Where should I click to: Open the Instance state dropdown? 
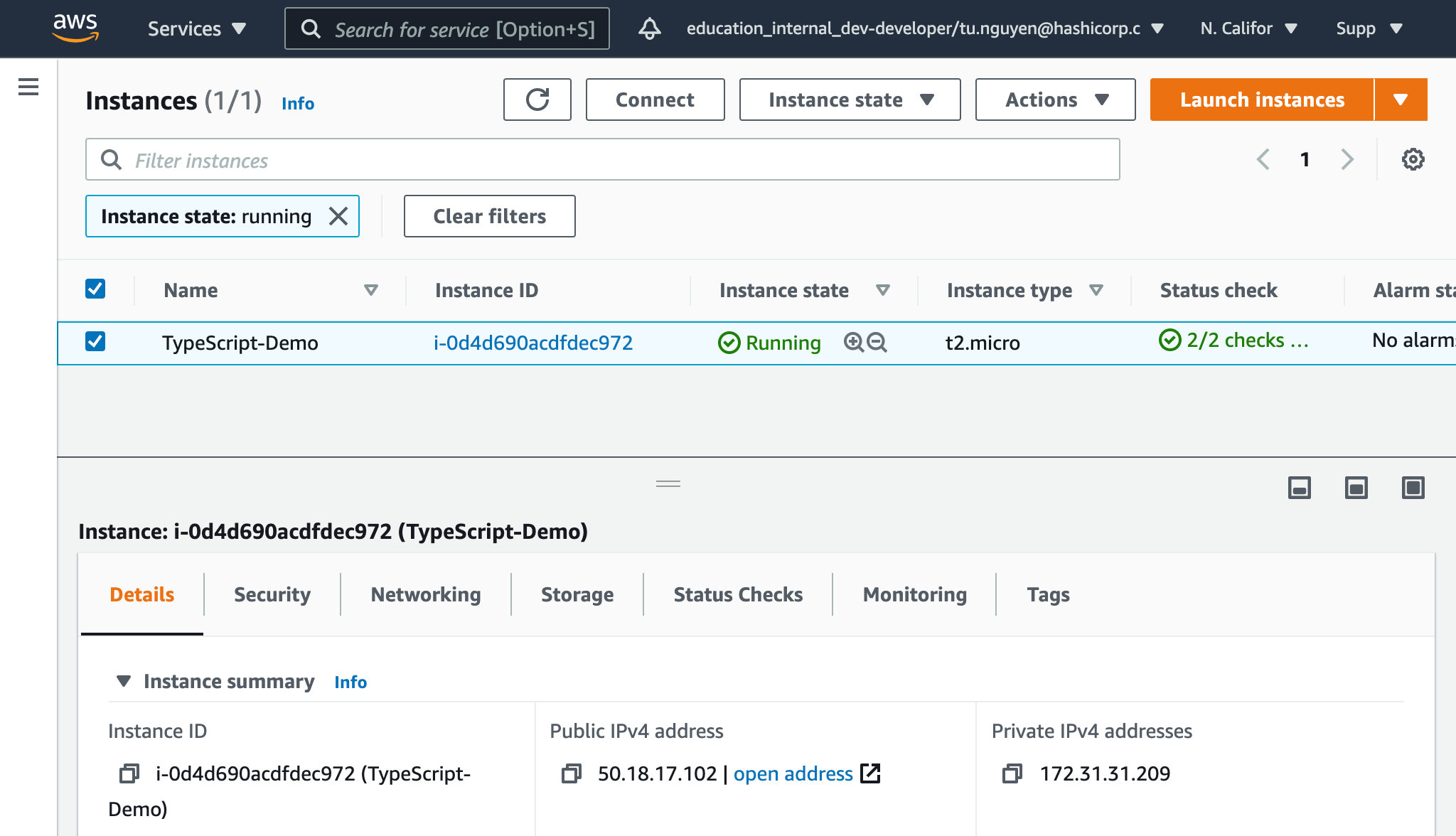click(x=849, y=100)
